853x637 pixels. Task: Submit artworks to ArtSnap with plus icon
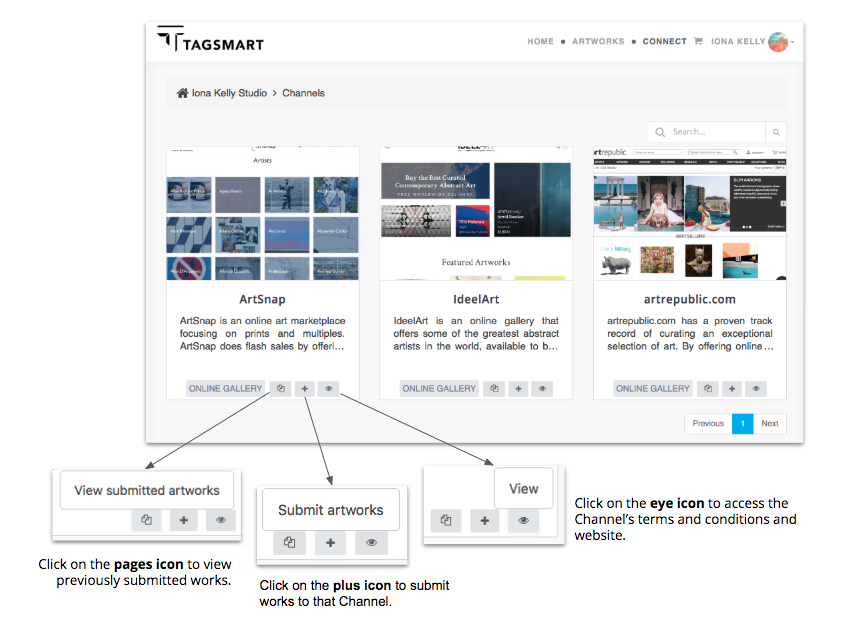click(x=305, y=388)
